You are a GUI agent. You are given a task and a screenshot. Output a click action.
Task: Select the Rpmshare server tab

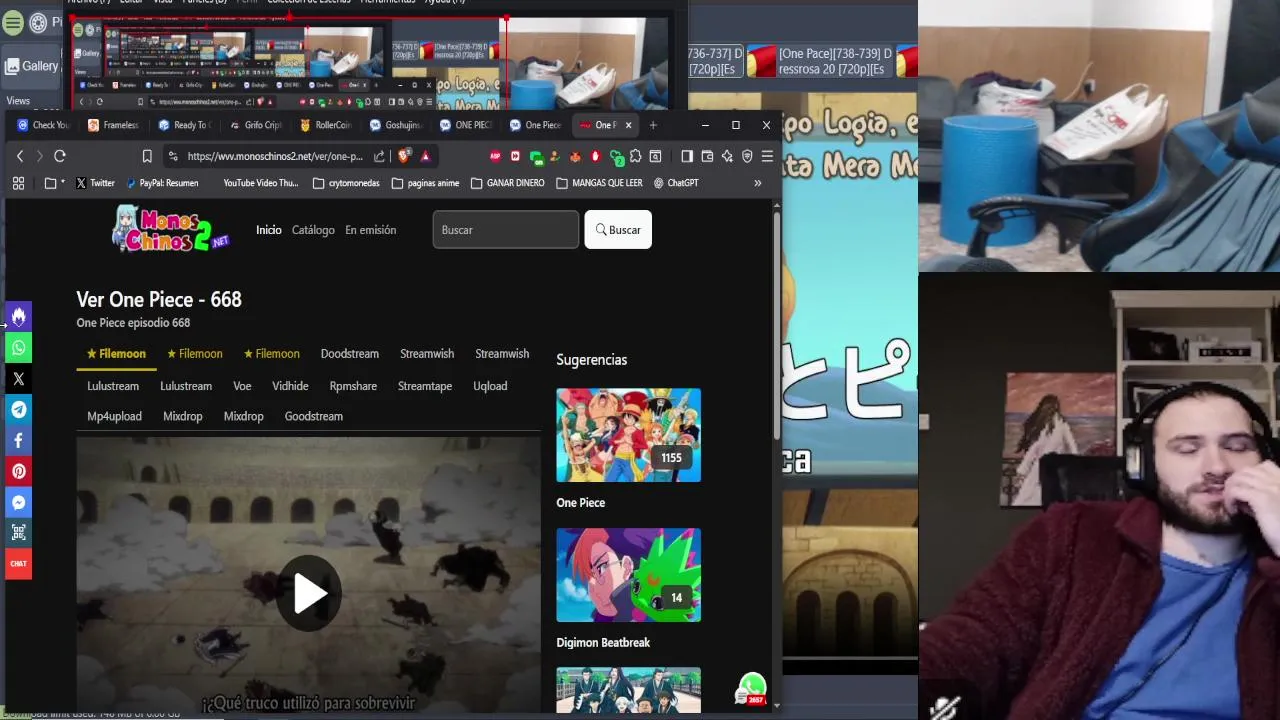point(353,386)
